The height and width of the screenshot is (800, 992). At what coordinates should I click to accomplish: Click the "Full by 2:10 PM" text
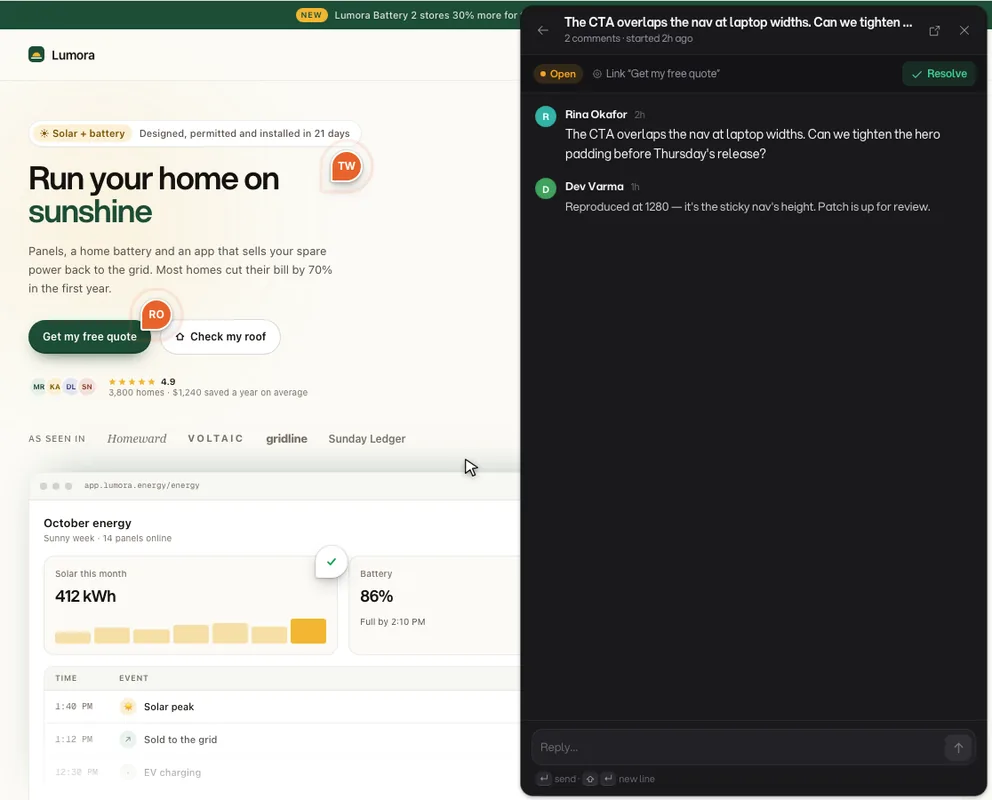[392, 622]
